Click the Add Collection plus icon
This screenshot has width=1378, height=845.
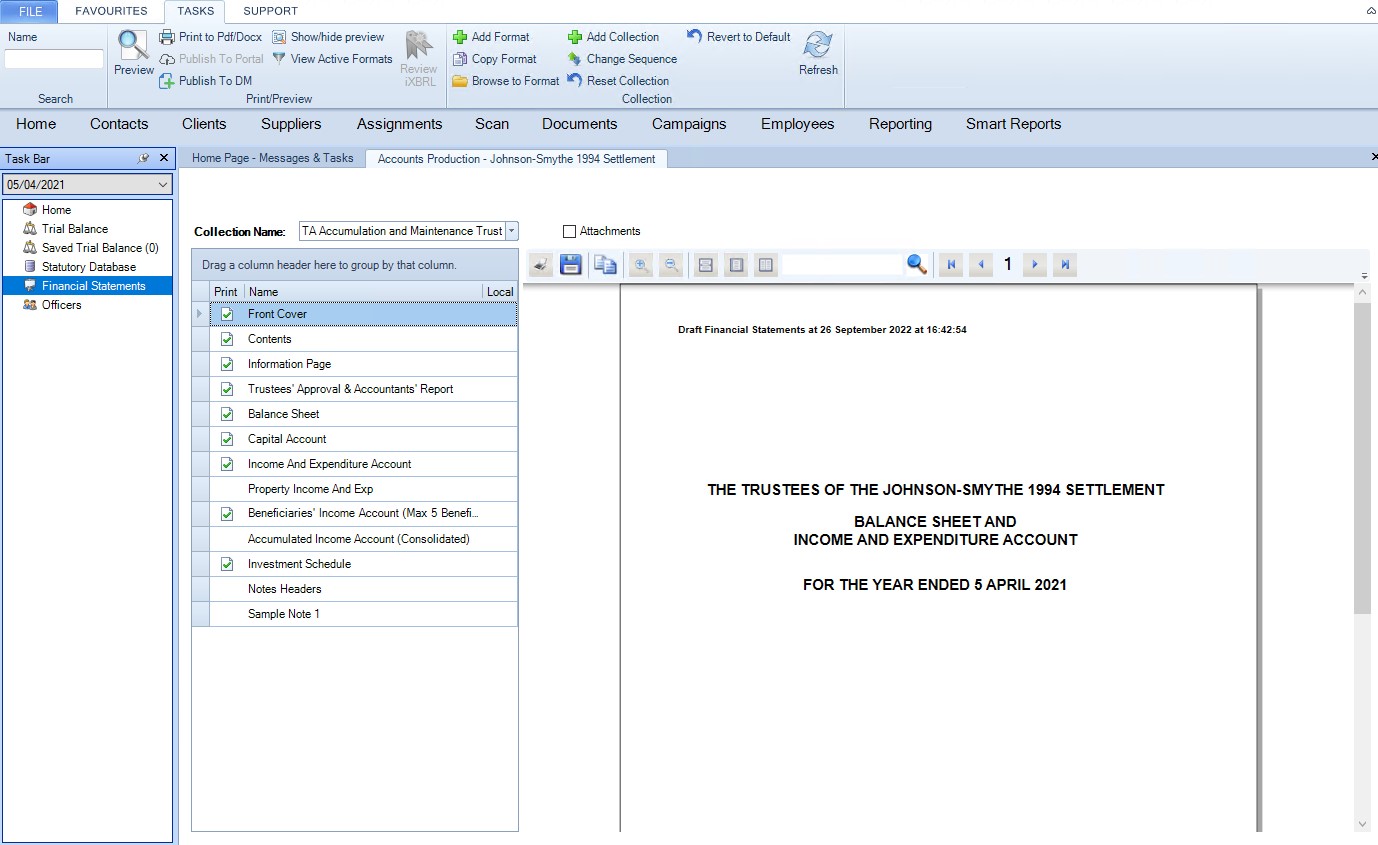click(x=575, y=37)
